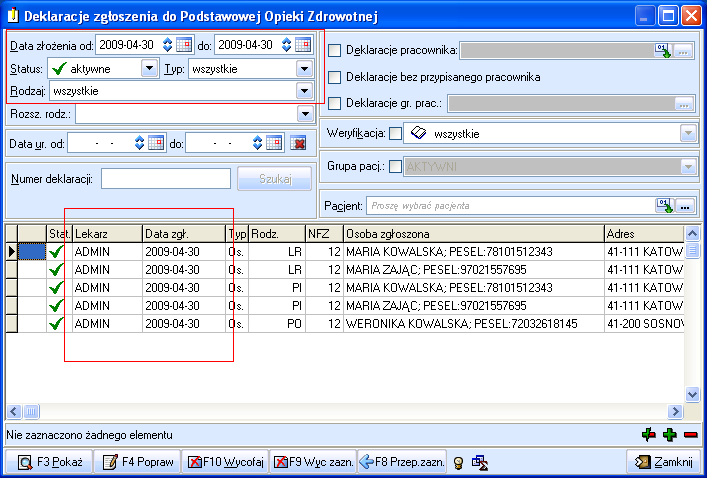The height and width of the screenshot is (478, 707).
Task: Click row selector of MARIA KOWALSKA PI row
Action: click(x=12, y=288)
